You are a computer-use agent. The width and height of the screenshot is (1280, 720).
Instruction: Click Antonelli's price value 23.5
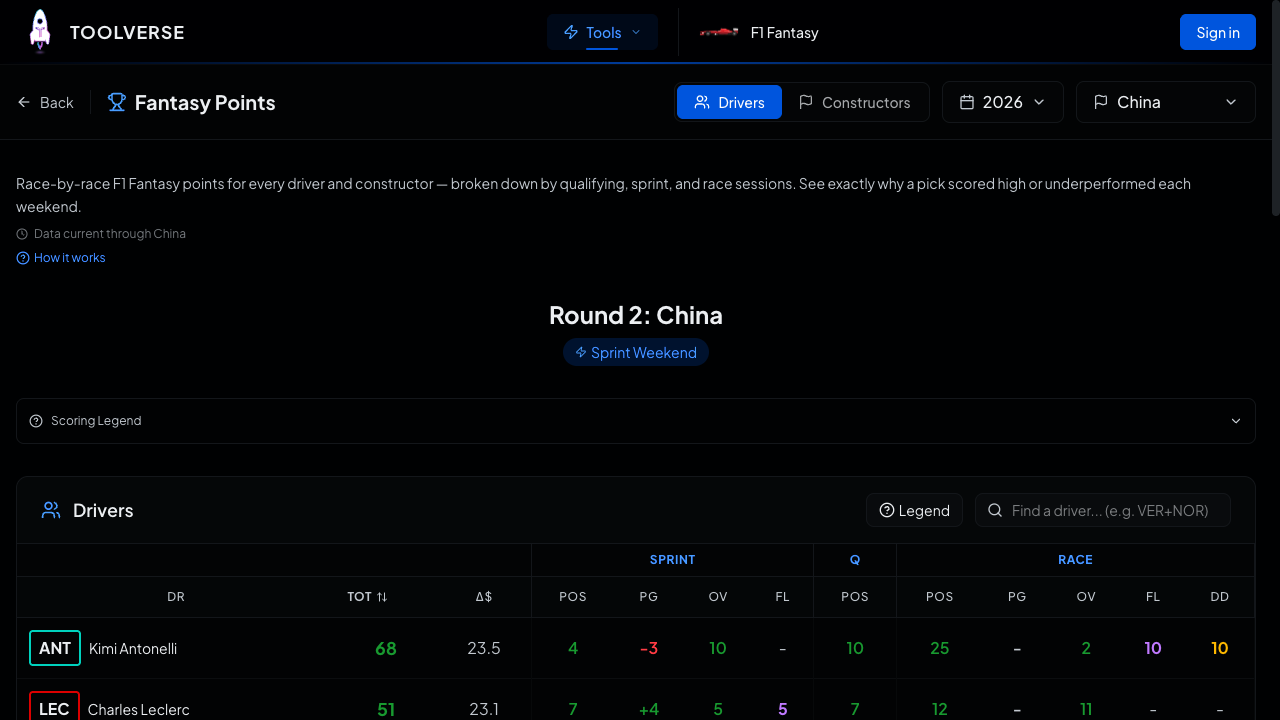click(x=484, y=648)
